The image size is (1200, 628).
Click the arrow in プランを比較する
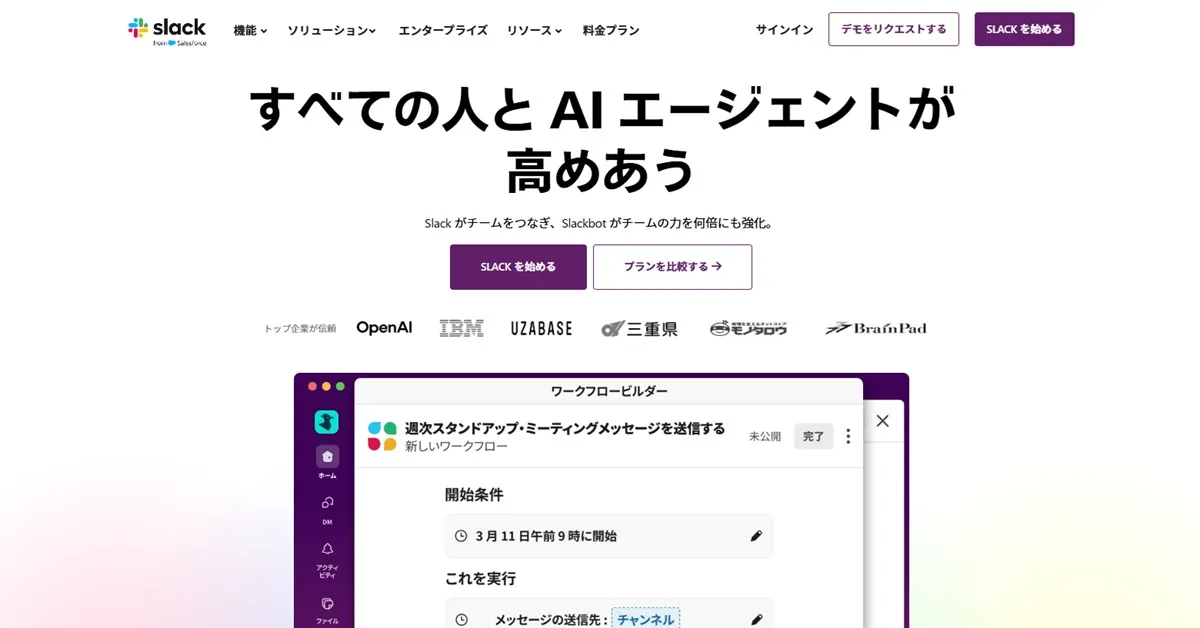coord(716,267)
